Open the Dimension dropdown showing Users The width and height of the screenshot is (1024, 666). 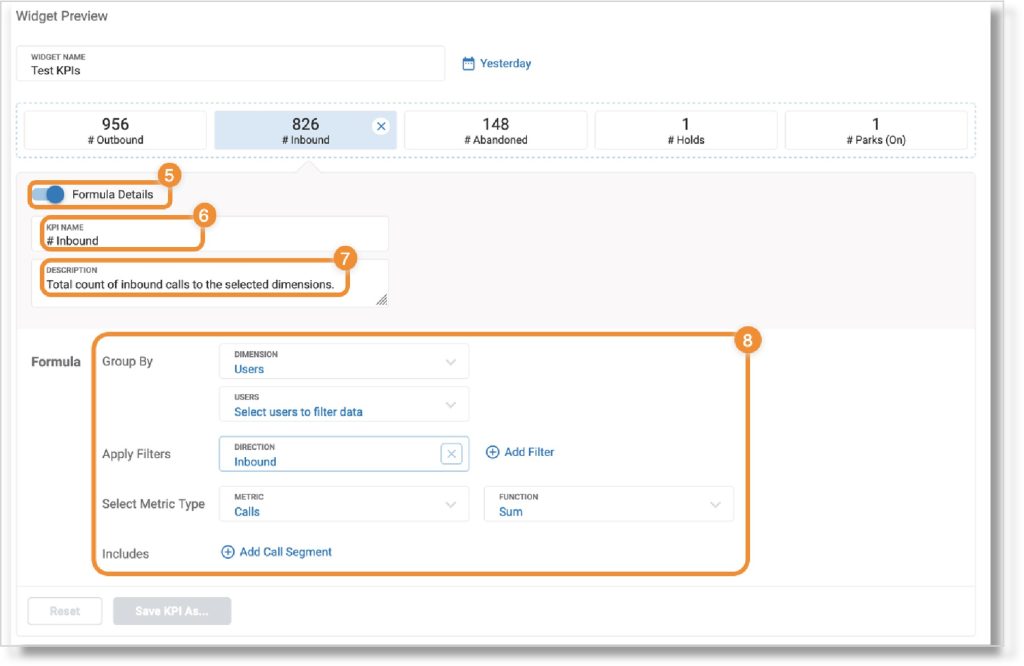tap(344, 362)
